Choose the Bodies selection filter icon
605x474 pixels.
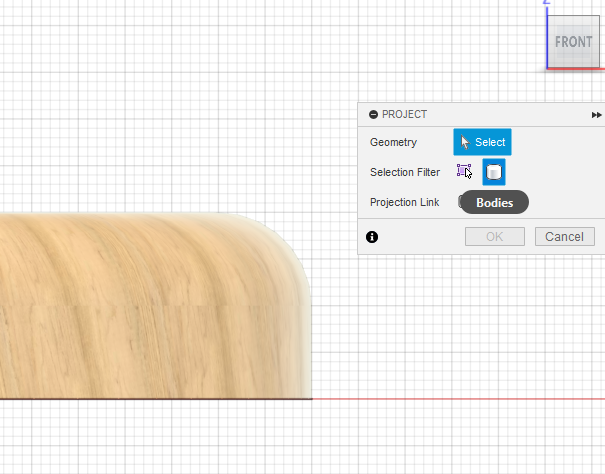coord(493,172)
